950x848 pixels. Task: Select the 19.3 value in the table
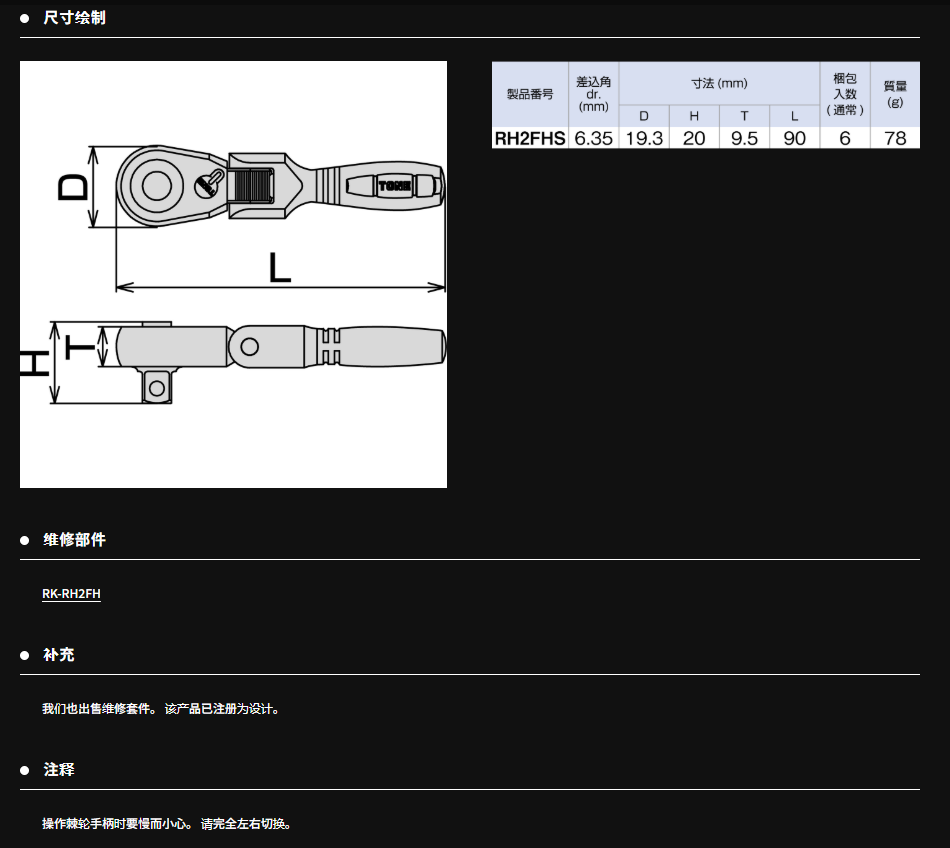coord(644,138)
